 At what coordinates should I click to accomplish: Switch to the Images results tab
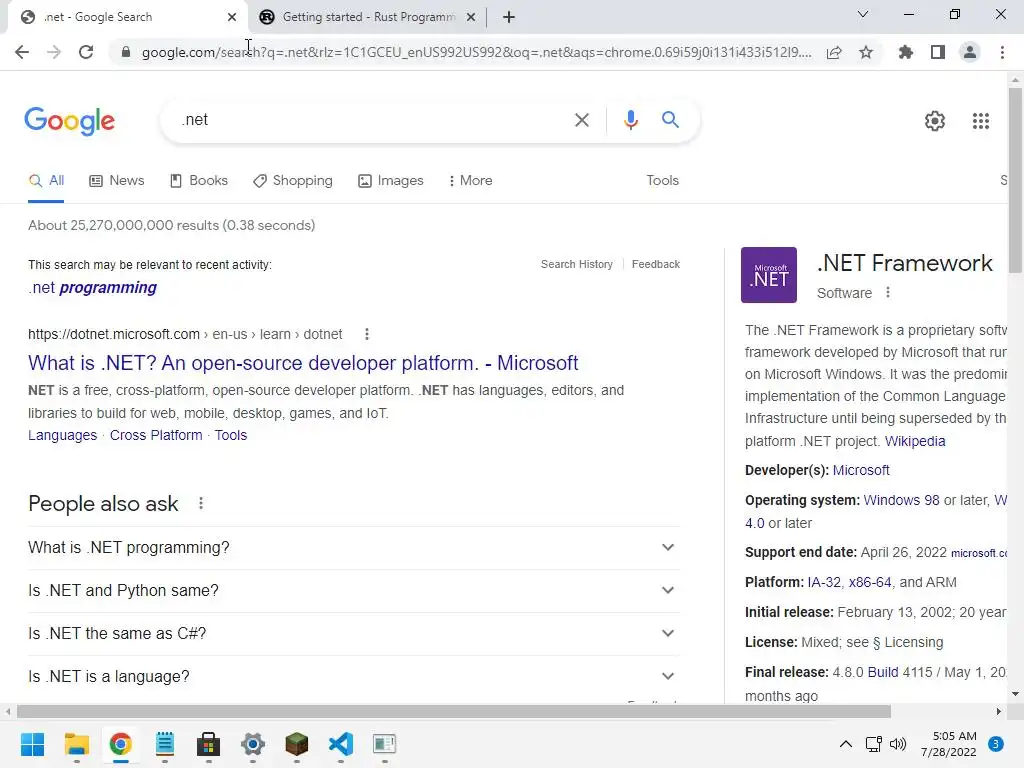[391, 181]
